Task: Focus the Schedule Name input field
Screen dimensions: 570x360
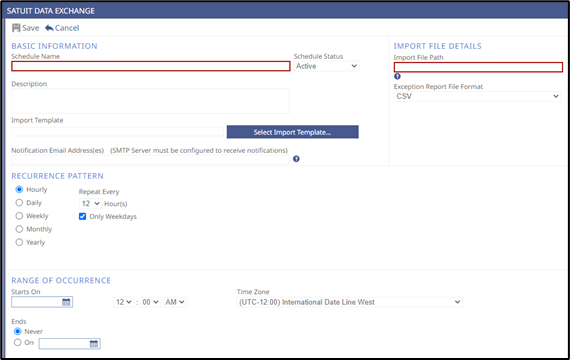Action: [x=151, y=66]
